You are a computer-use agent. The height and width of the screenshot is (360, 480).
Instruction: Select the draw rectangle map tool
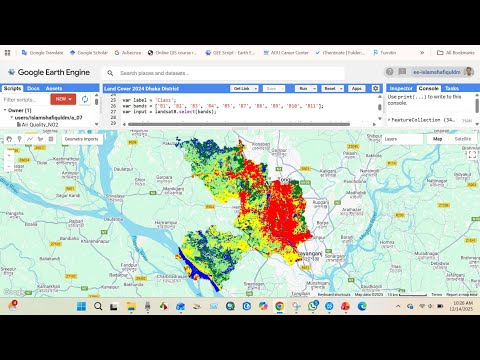point(51,139)
